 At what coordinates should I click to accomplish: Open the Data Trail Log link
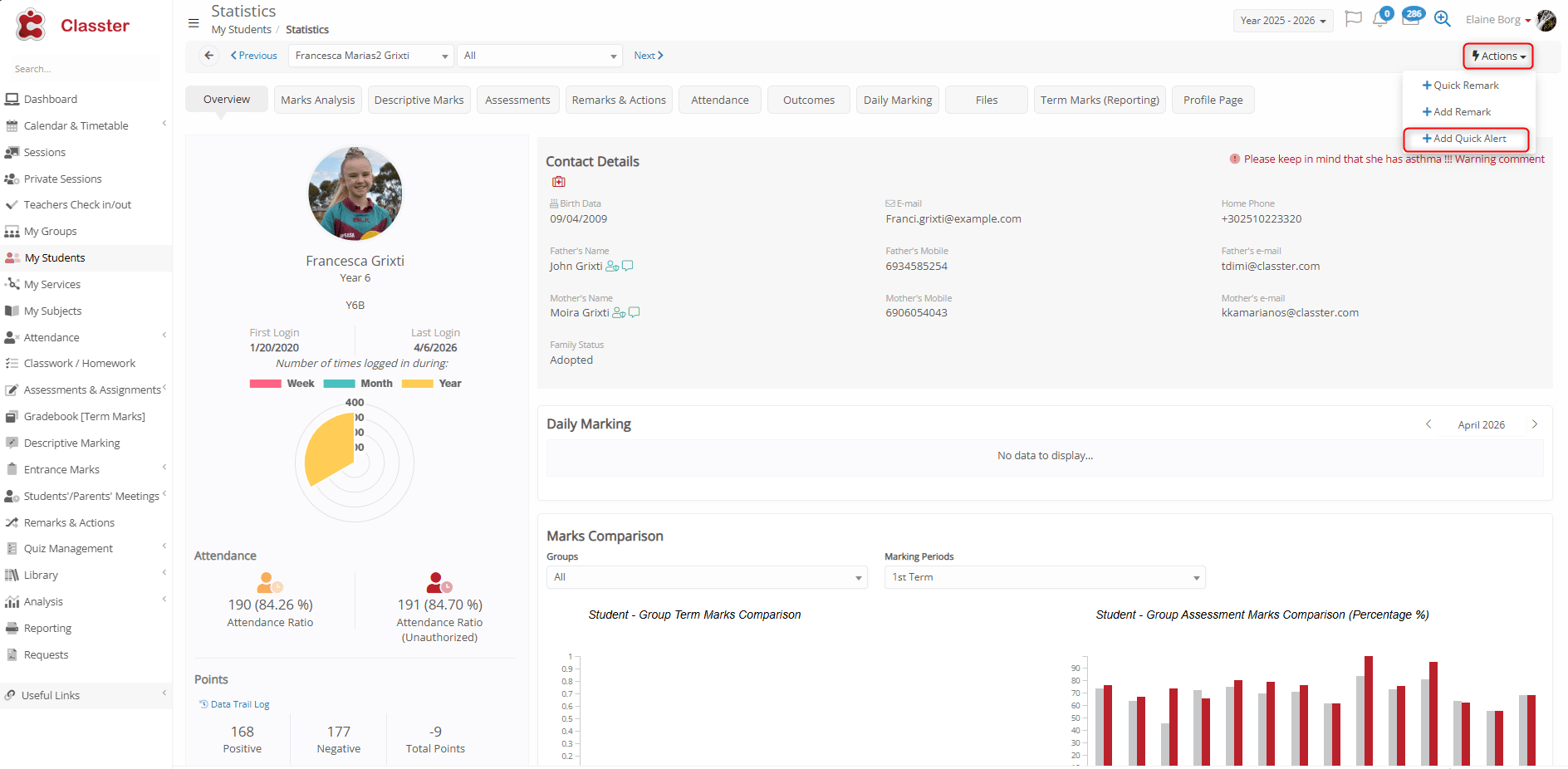pyautogui.click(x=239, y=704)
